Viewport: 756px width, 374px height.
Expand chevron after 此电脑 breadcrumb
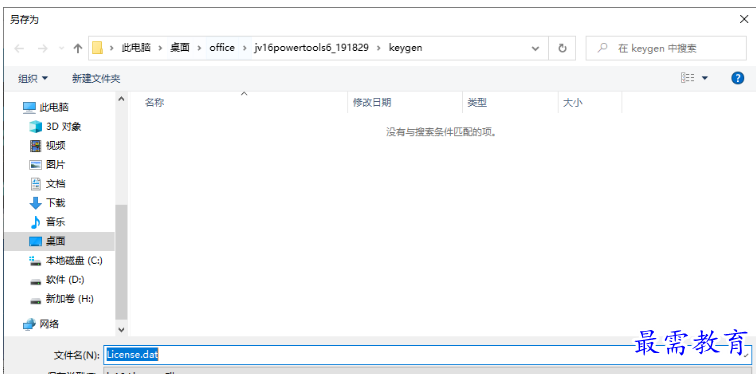point(160,48)
